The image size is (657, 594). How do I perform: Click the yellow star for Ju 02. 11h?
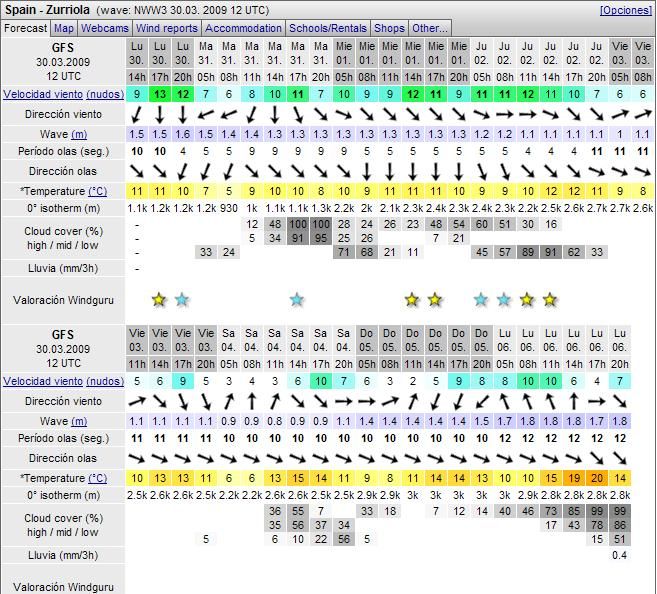coord(527,300)
